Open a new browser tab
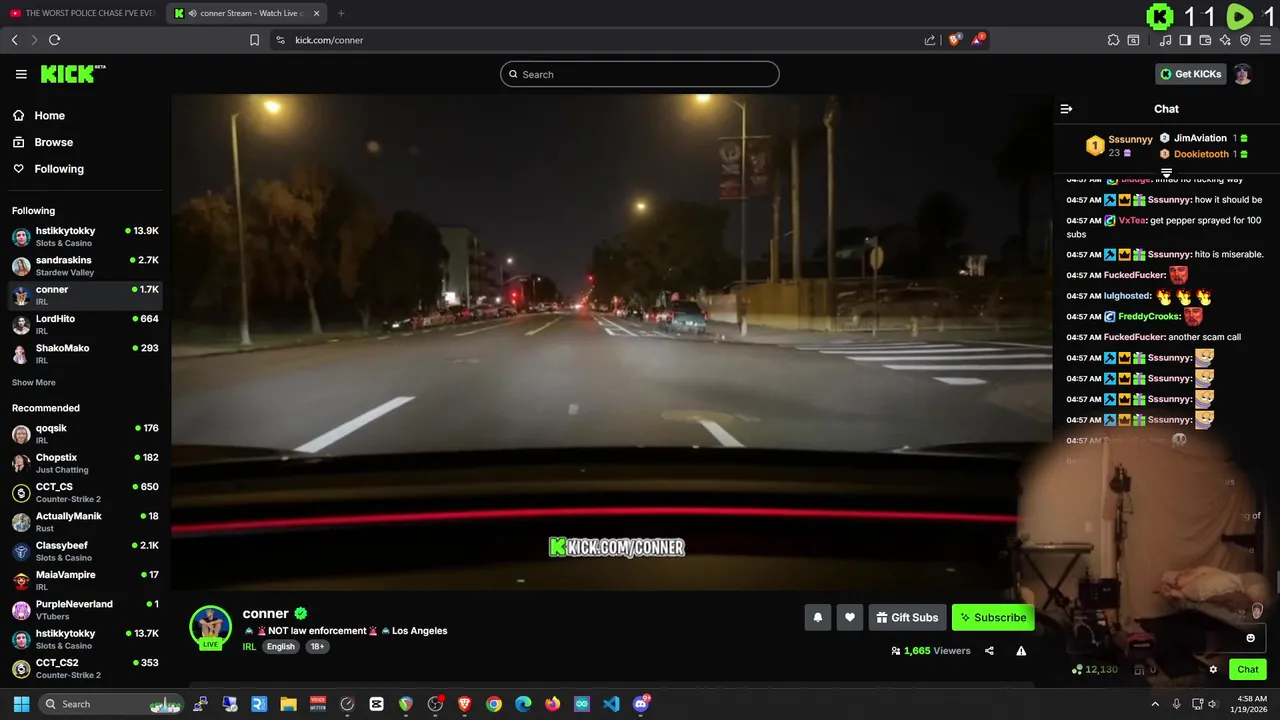The height and width of the screenshot is (720, 1280). [341, 13]
